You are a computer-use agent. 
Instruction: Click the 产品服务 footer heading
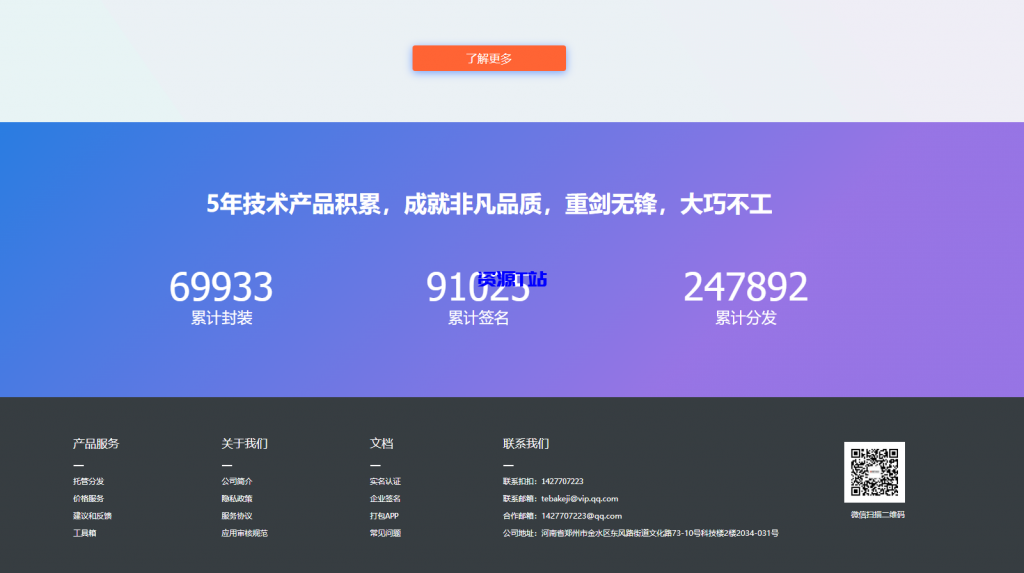[x=96, y=444]
